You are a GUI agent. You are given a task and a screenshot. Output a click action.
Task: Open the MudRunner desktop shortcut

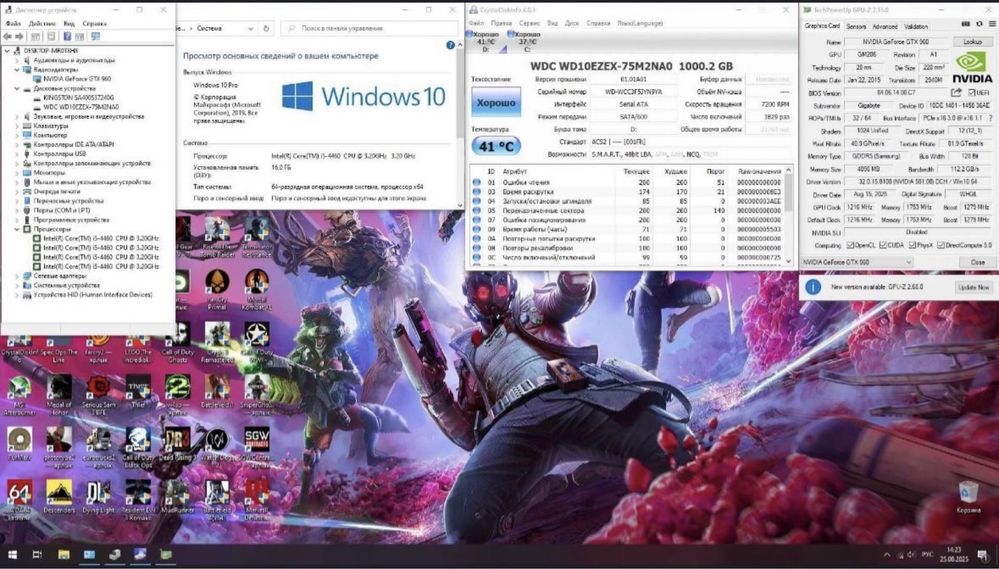pos(178,497)
